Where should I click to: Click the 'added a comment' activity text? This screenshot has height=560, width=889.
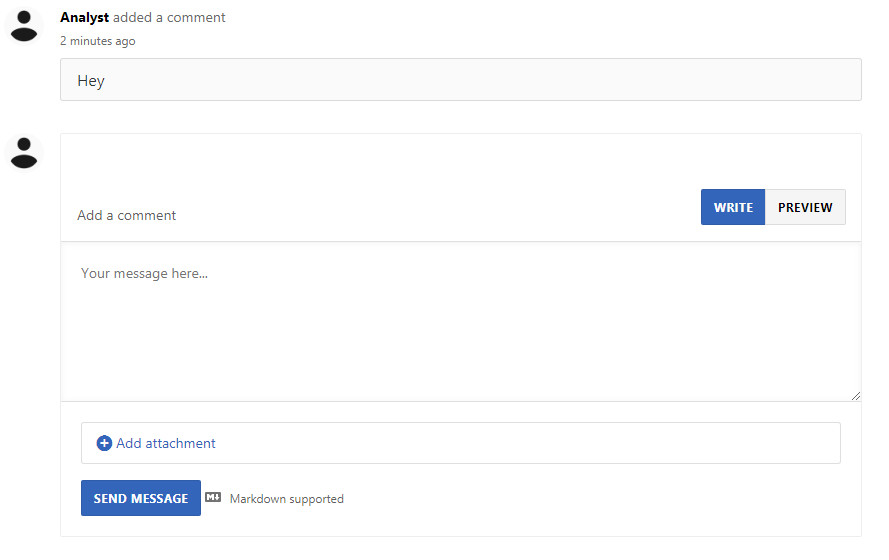coord(169,18)
